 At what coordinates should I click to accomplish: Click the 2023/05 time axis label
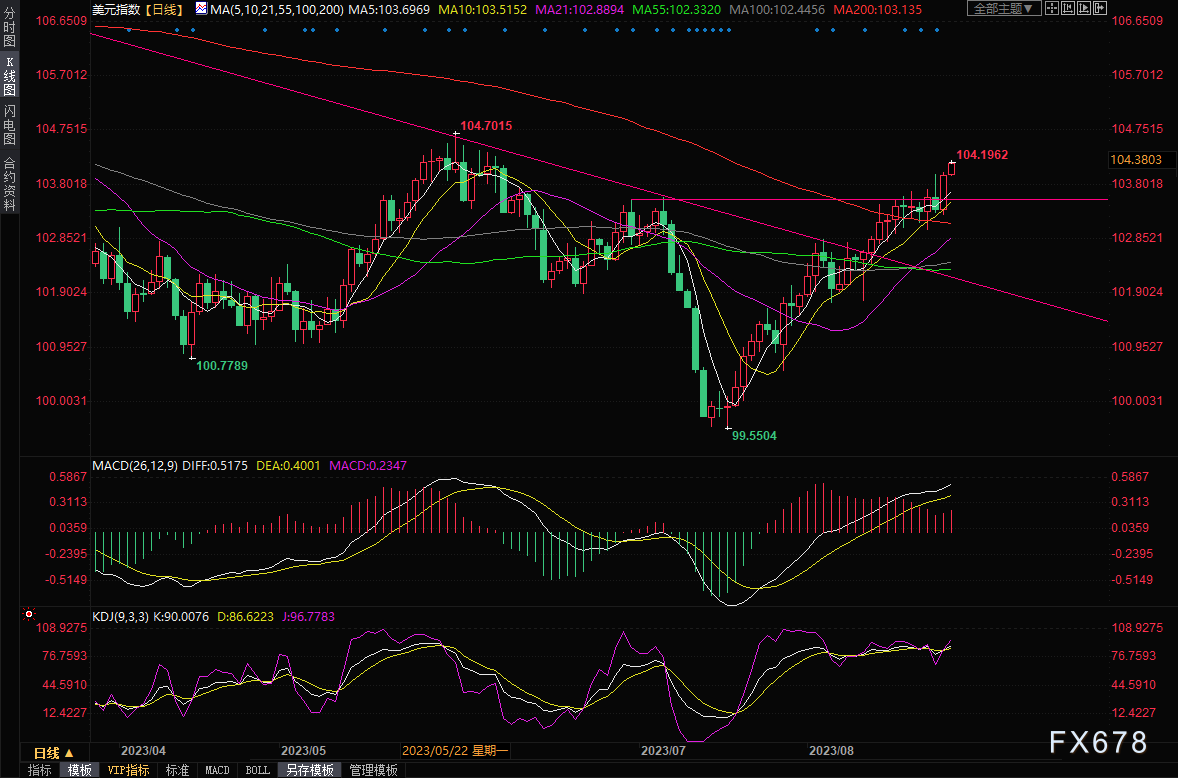(304, 750)
